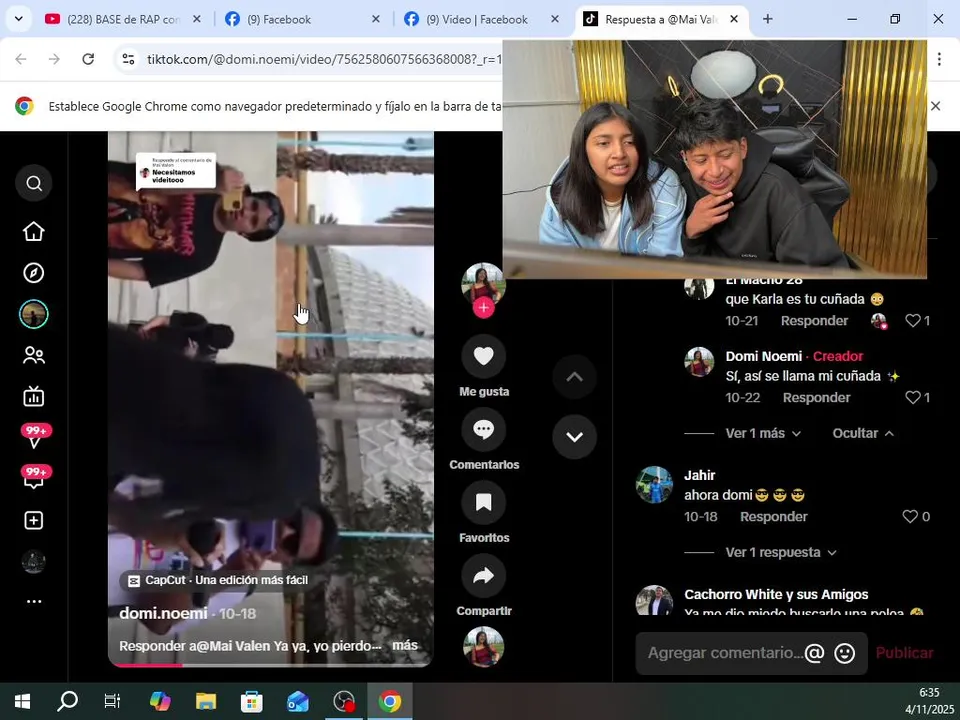Reply to Jahir's comment

point(773,517)
